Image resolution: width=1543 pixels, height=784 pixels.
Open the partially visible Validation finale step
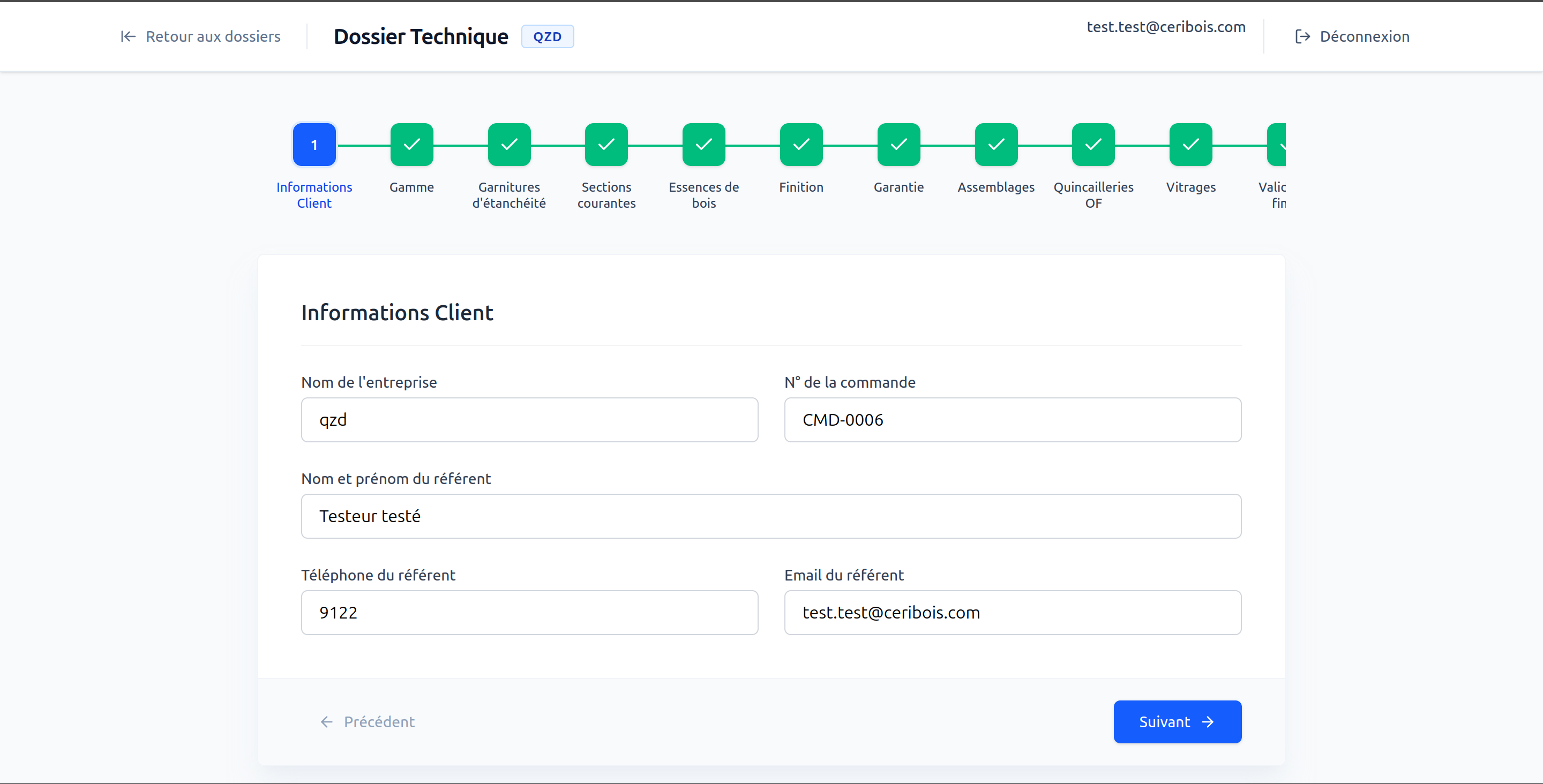(1276, 145)
